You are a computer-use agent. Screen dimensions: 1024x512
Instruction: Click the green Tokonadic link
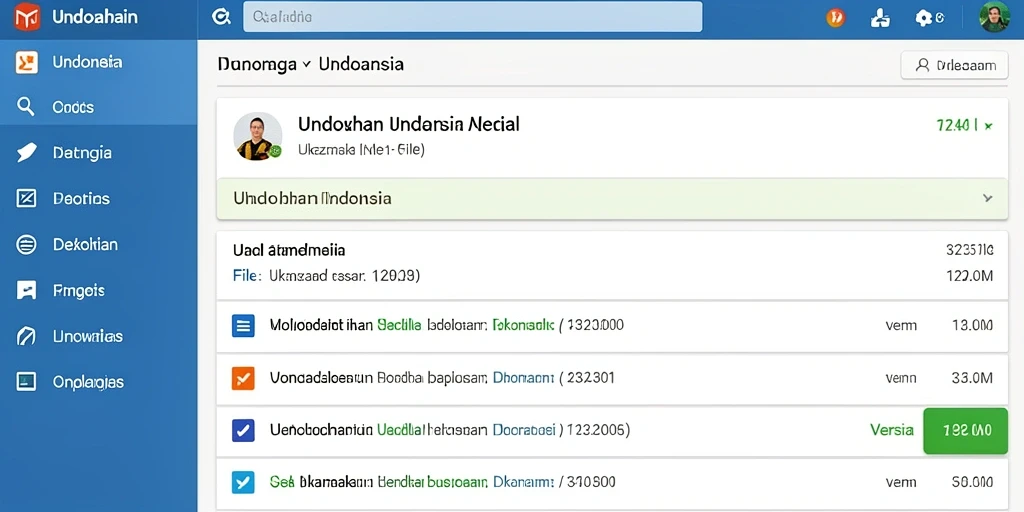pyautogui.click(x=523, y=325)
